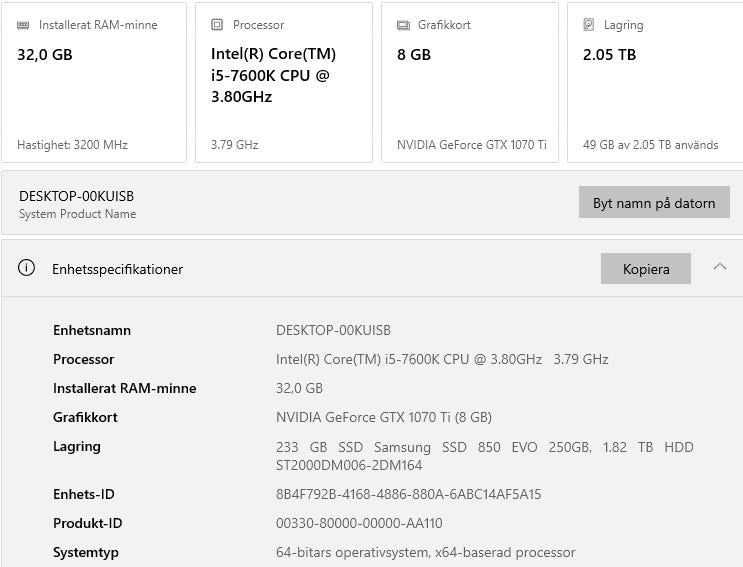The image size is (743, 567).
Task: Click 64-bitars operativsystem value
Action: [425, 552]
